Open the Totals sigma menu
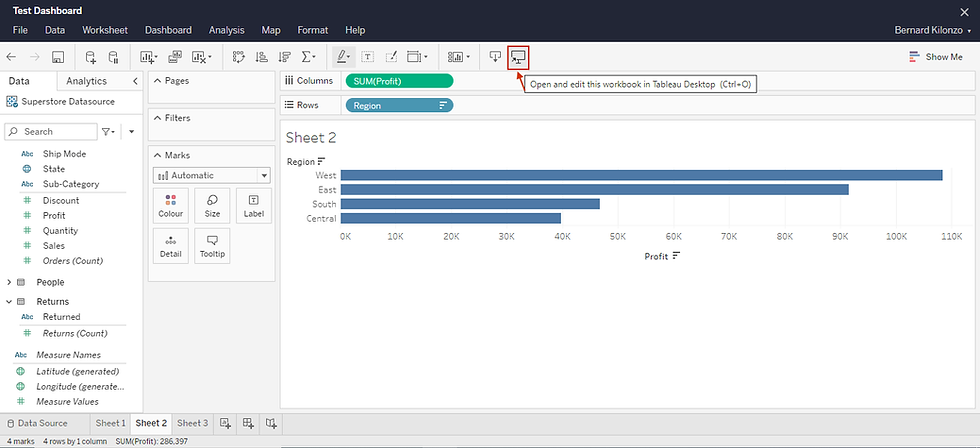The width and height of the screenshot is (980, 448). [x=308, y=57]
